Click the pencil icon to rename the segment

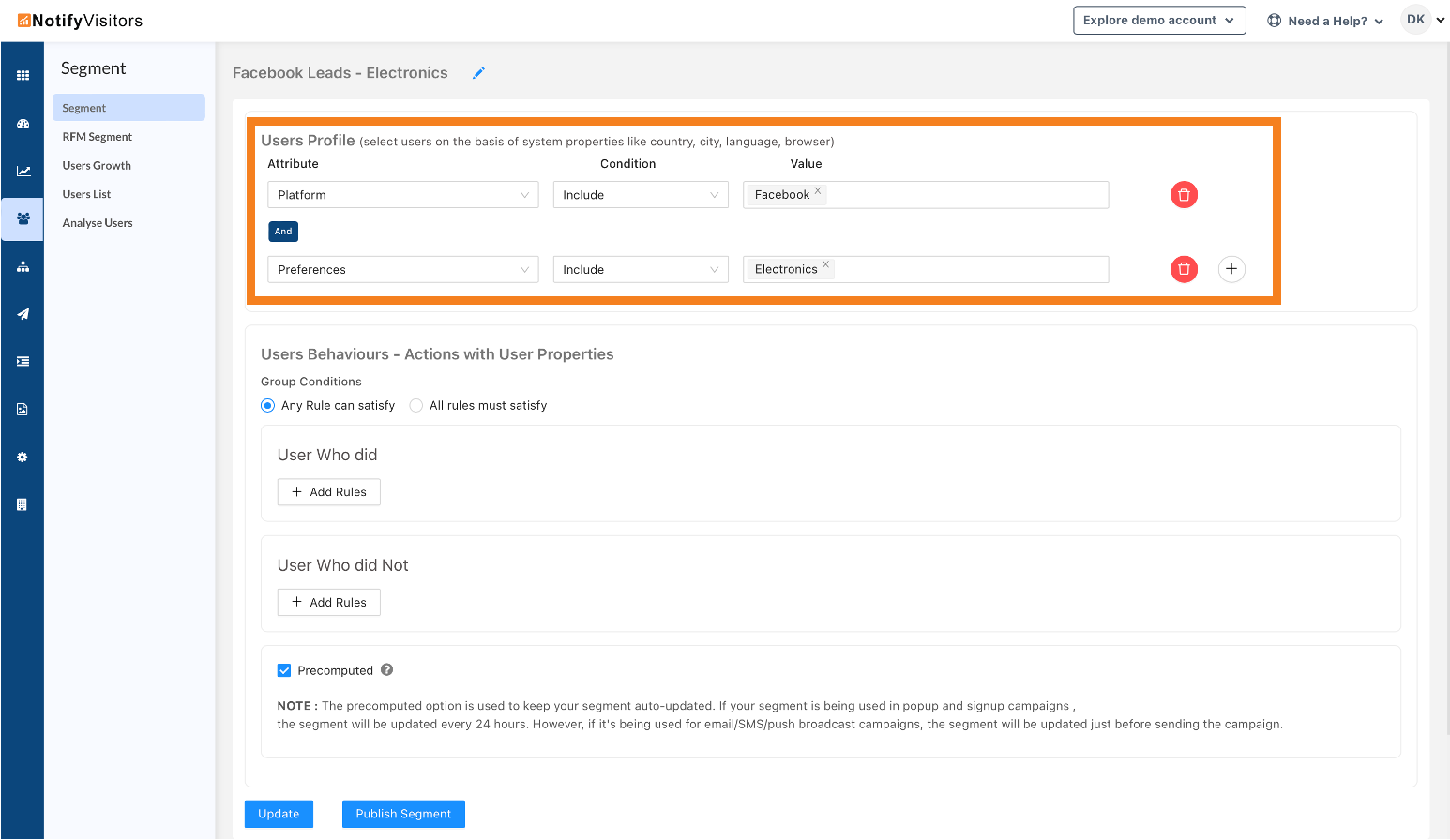coord(478,73)
